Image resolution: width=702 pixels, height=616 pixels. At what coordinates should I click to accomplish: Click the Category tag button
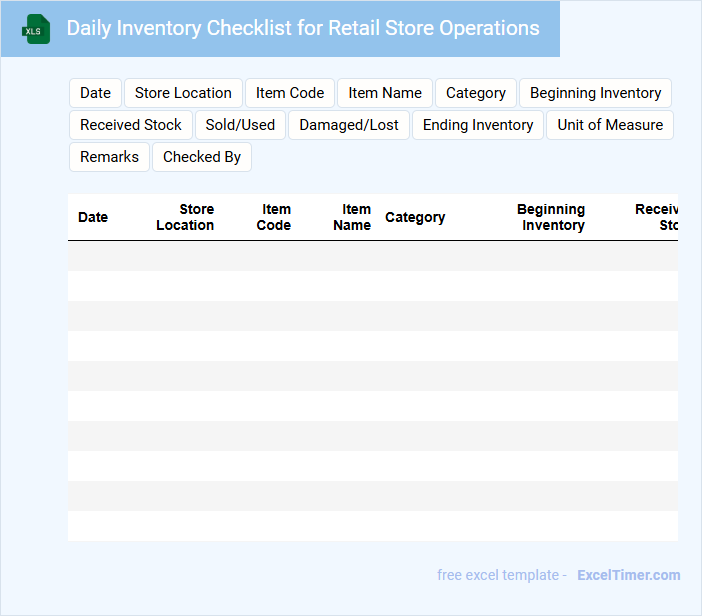click(476, 93)
